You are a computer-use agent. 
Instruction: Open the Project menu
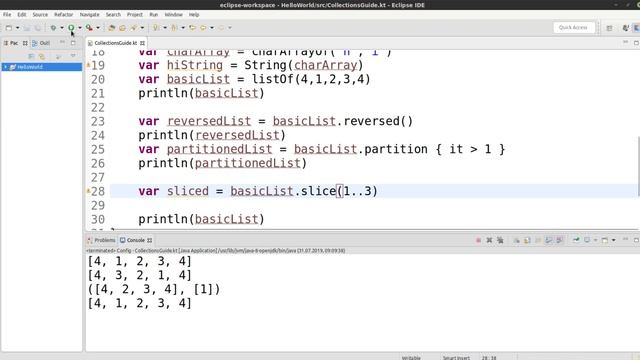tap(135, 15)
